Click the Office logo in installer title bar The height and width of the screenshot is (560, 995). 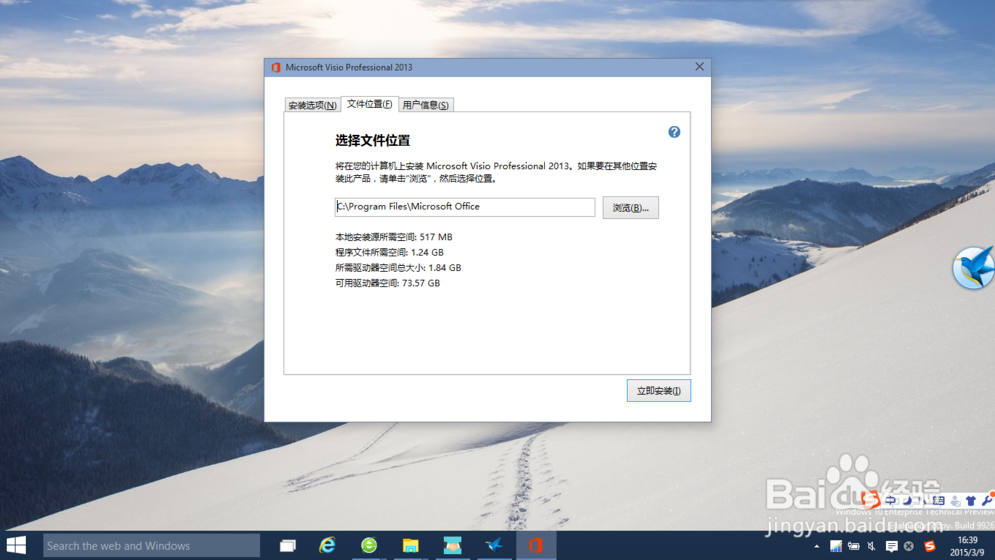pos(275,67)
